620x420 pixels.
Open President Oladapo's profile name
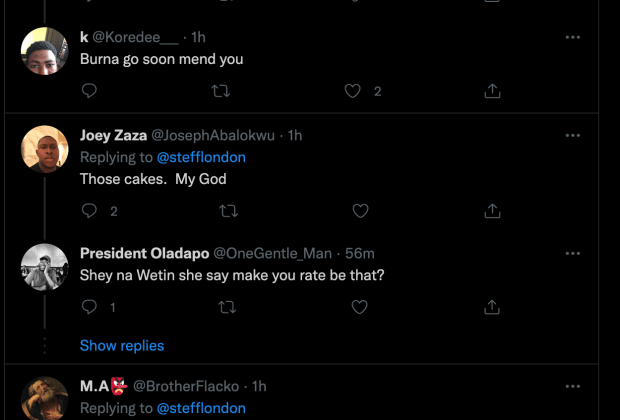tap(139, 253)
